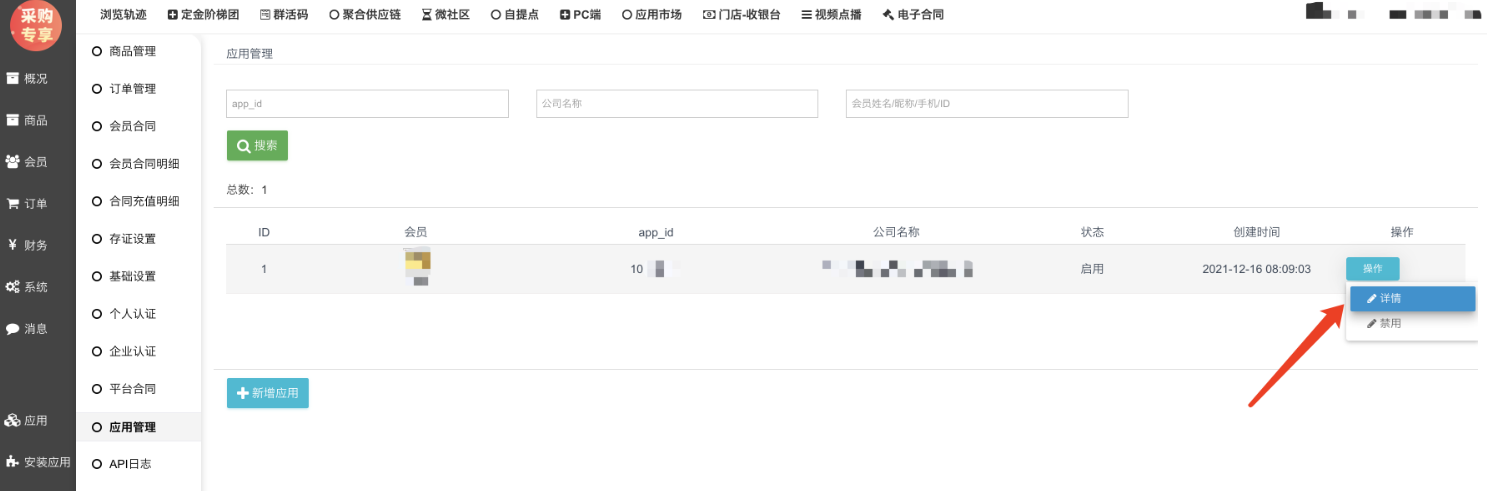The width and height of the screenshot is (1487, 491).
Task: Click the green 搜索 search button
Action: tap(257, 146)
